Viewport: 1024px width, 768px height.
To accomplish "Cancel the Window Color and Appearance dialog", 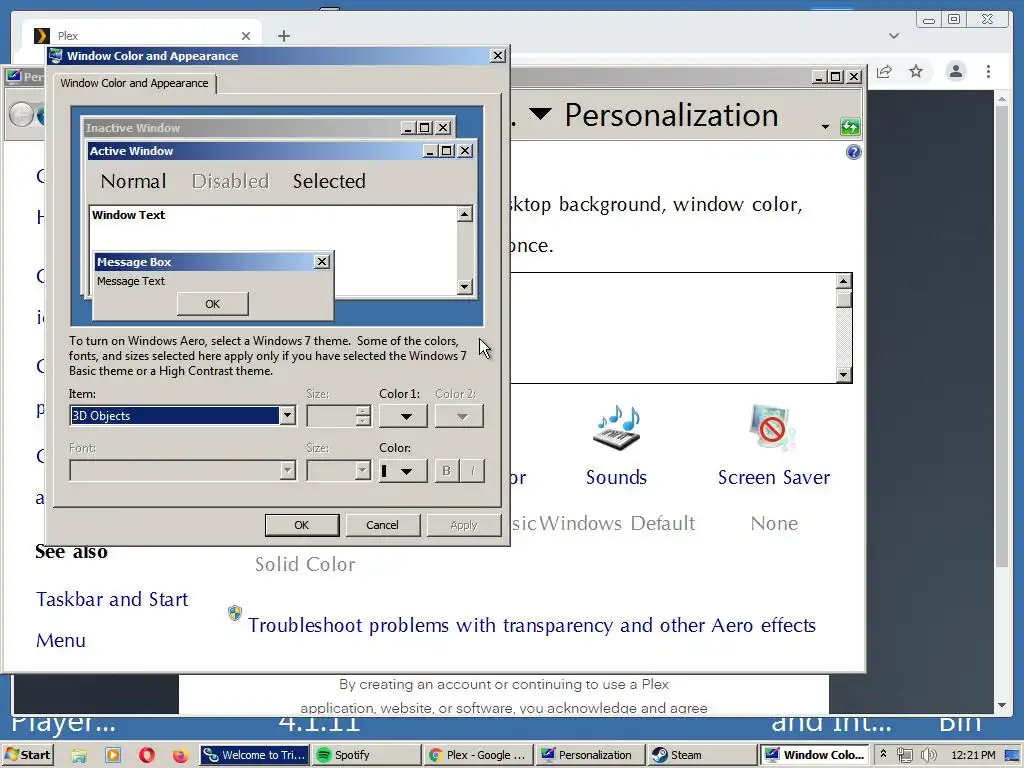I will pyautogui.click(x=382, y=525).
